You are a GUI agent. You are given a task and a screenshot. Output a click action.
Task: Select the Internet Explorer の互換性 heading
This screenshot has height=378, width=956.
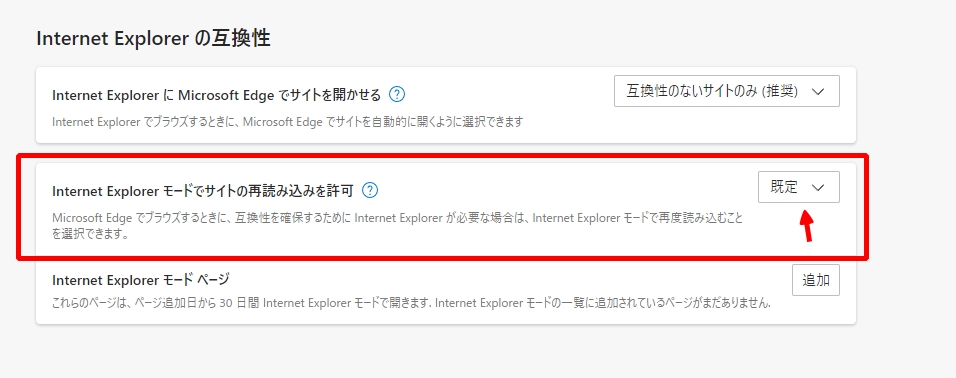[x=153, y=38]
